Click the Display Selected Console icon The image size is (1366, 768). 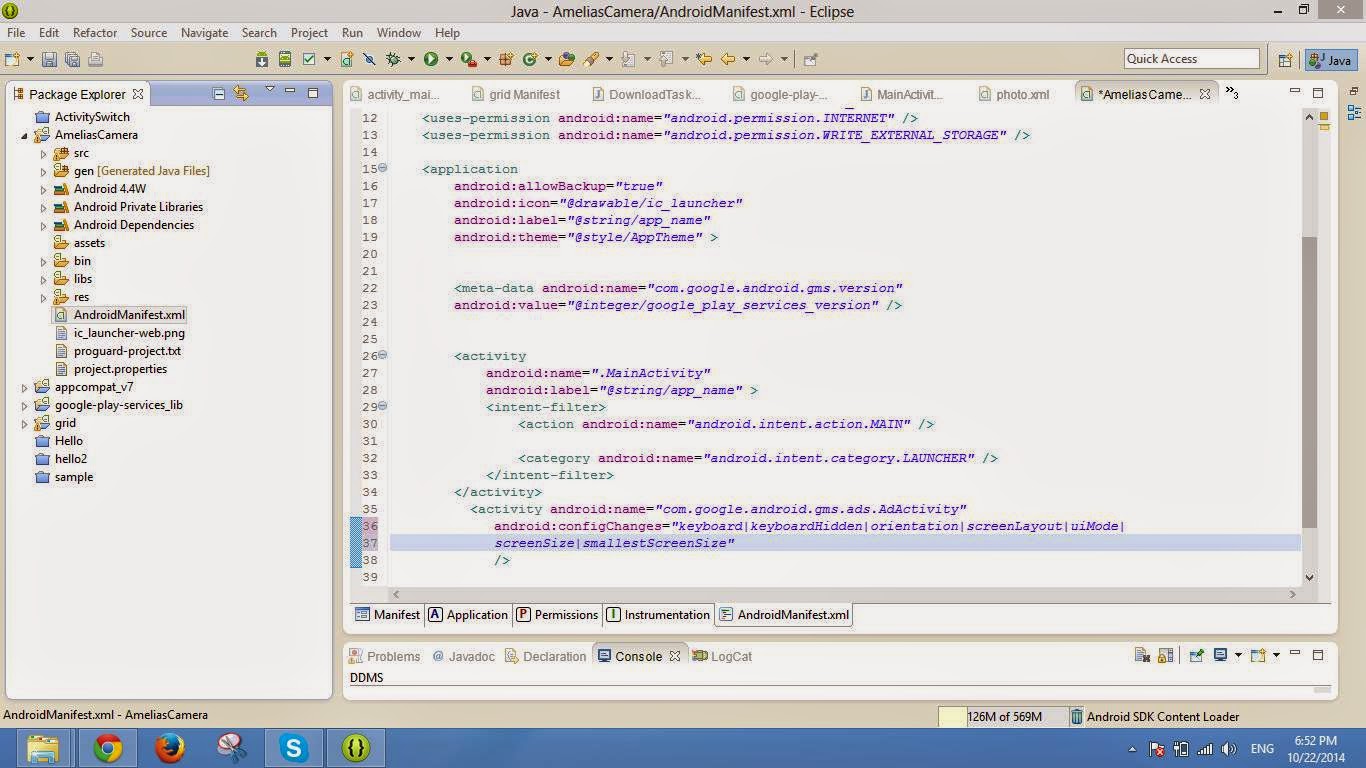click(1220, 656)
